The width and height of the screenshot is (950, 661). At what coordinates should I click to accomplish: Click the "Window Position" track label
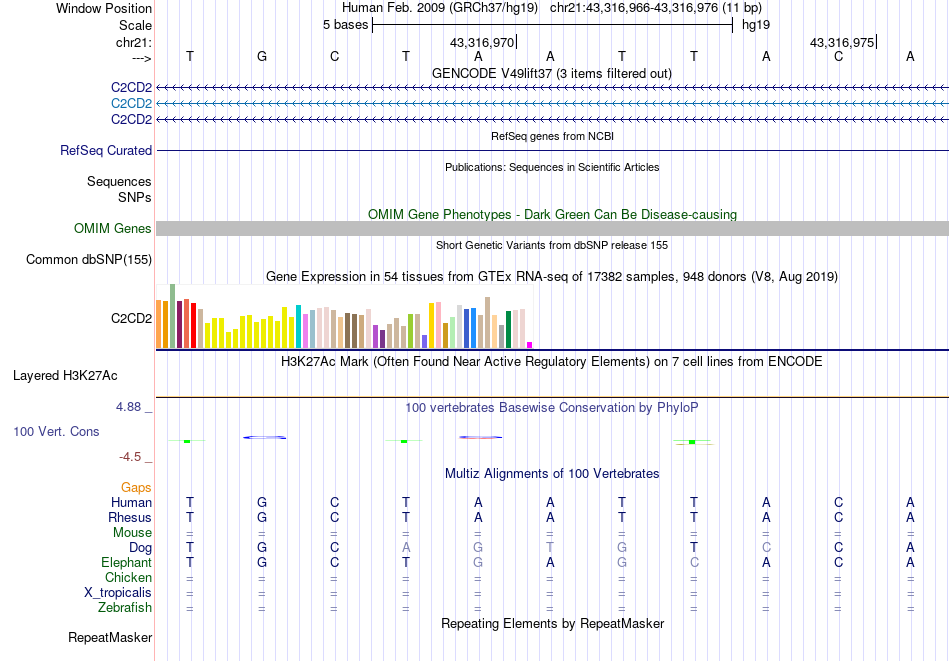pyautogui.click(x=104, y=8)
